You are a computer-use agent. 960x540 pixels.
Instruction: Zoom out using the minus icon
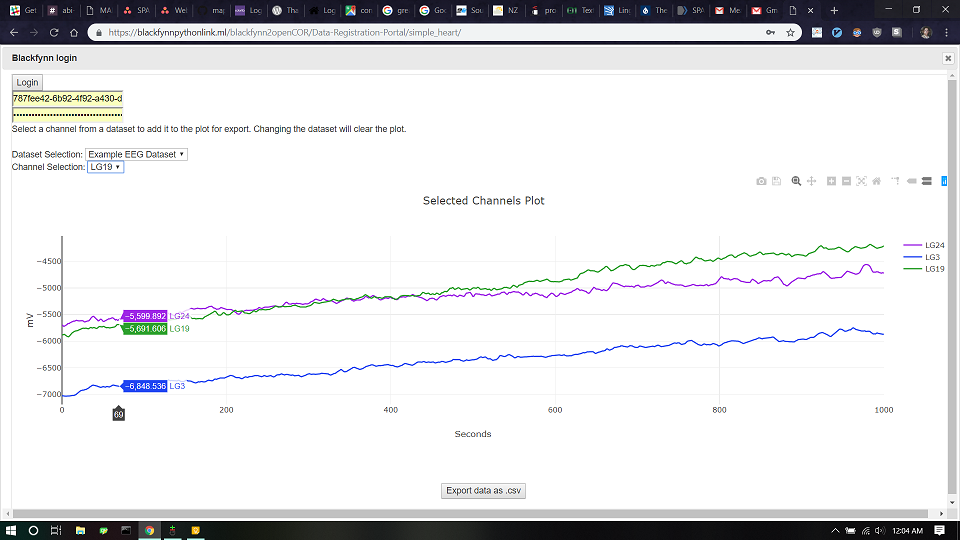point(846,181)
